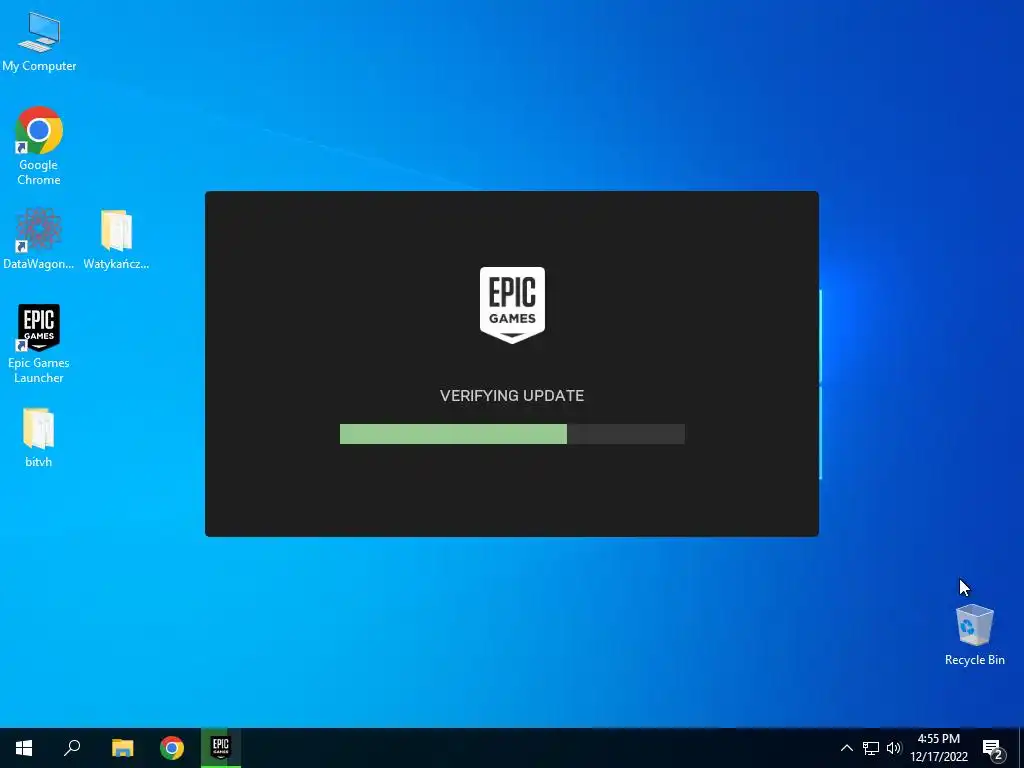Open the notification Action Center

[x=993, y=748]
